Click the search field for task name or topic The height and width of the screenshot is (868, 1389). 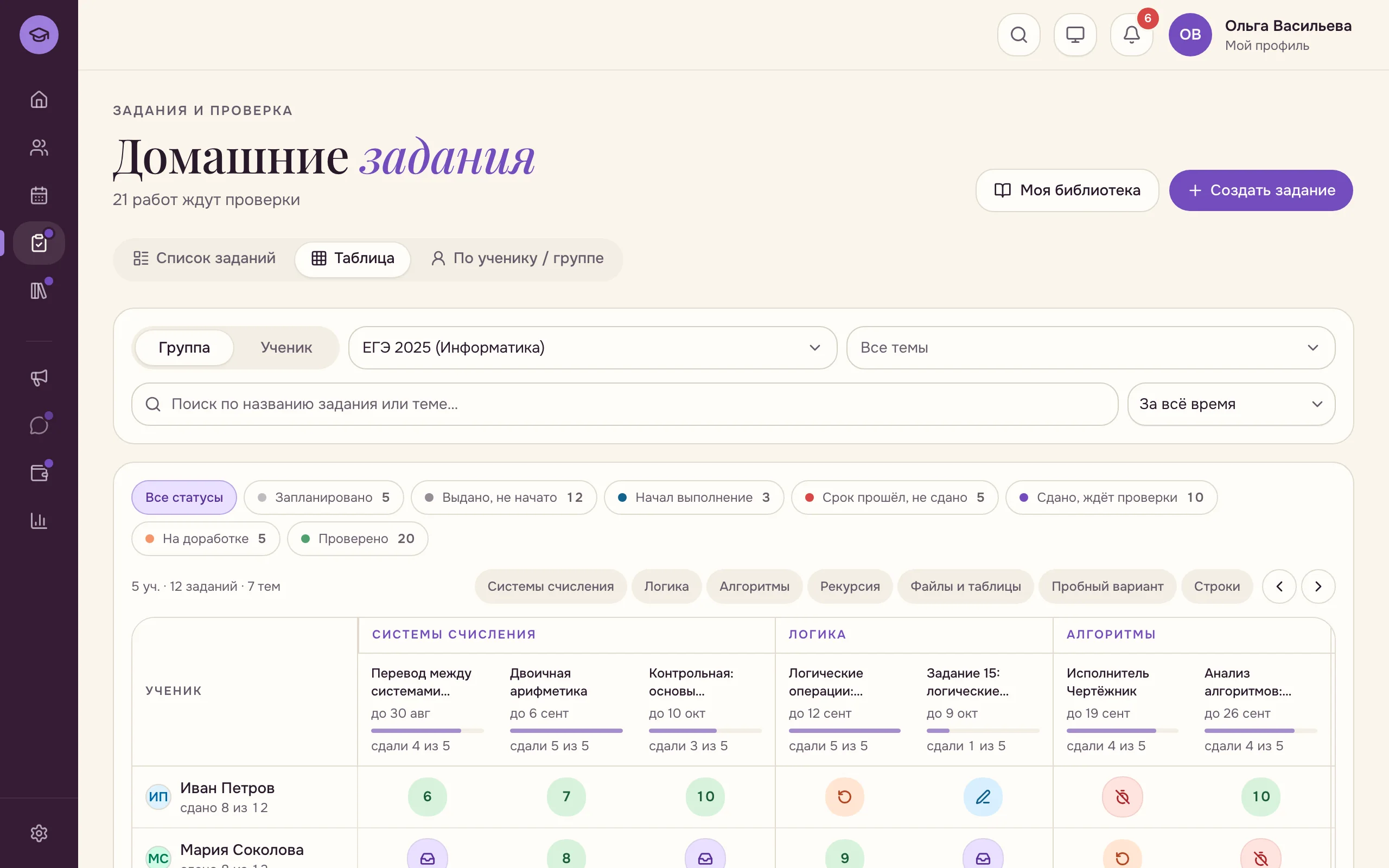click(x=625, y=404)
